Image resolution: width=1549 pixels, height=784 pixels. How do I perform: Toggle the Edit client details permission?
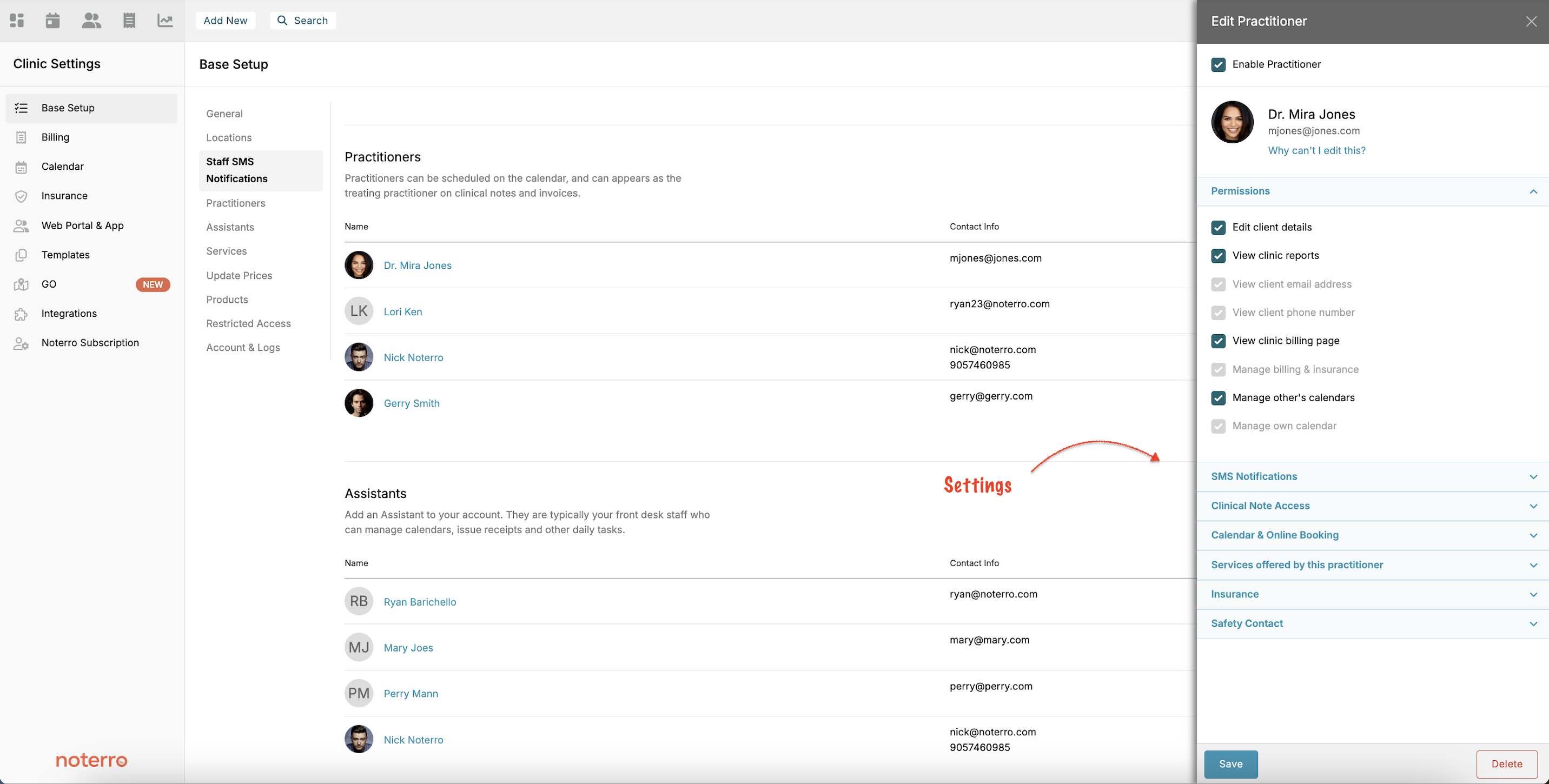(1219, 227)
